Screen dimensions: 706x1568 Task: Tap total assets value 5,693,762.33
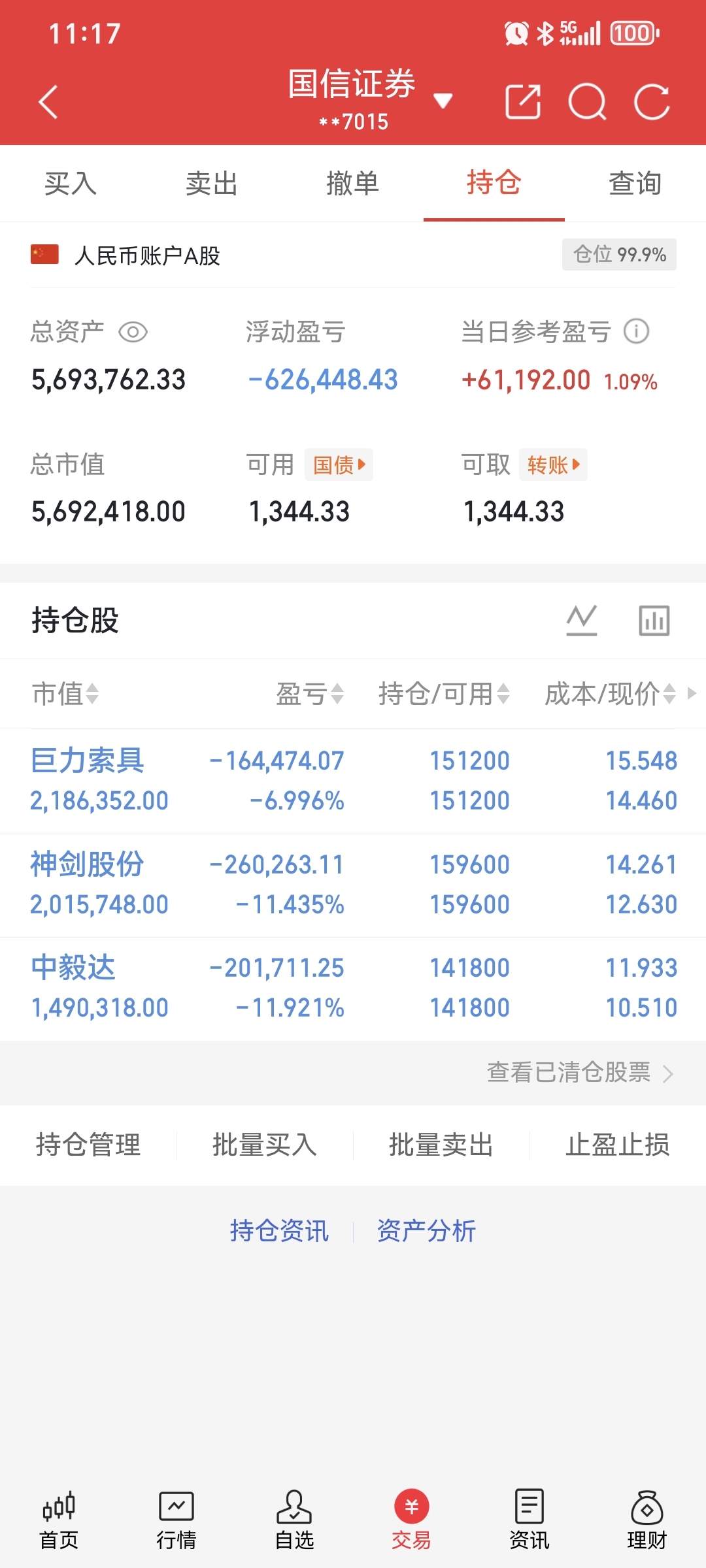pos(109,380)
